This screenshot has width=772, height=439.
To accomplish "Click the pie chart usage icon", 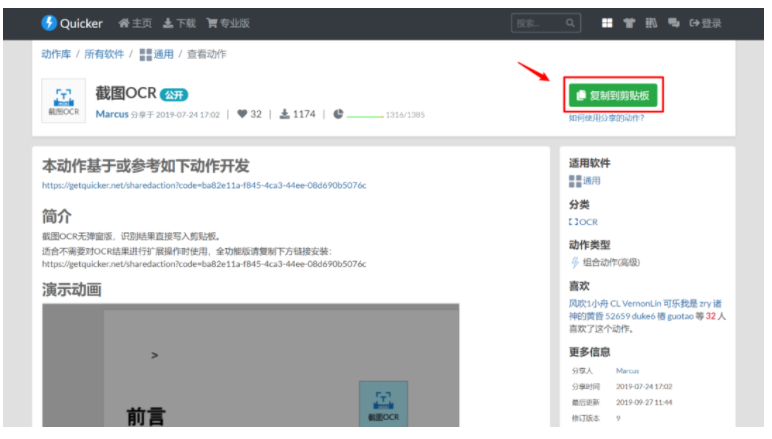I will (x=338, y=114).
